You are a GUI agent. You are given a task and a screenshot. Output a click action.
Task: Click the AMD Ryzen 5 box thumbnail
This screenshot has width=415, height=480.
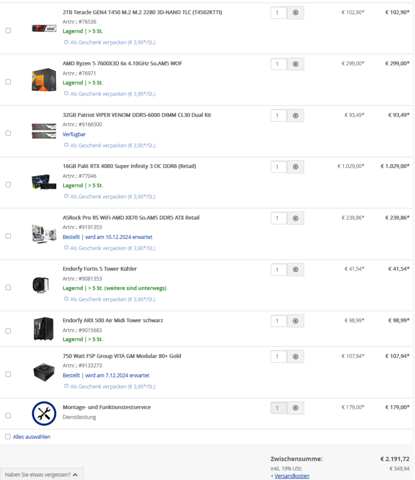(44, 80)
